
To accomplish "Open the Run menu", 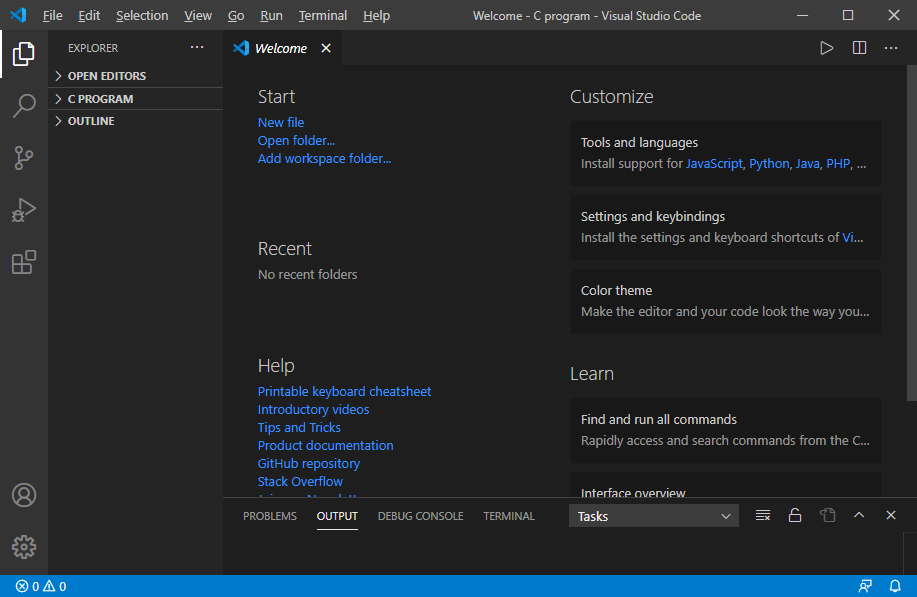I will [x=271, y=16].
